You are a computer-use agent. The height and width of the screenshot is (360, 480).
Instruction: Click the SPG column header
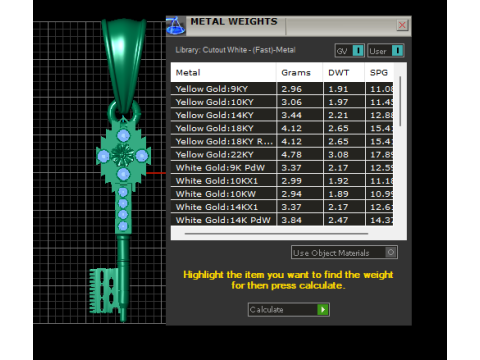click(x=379, y=72)
